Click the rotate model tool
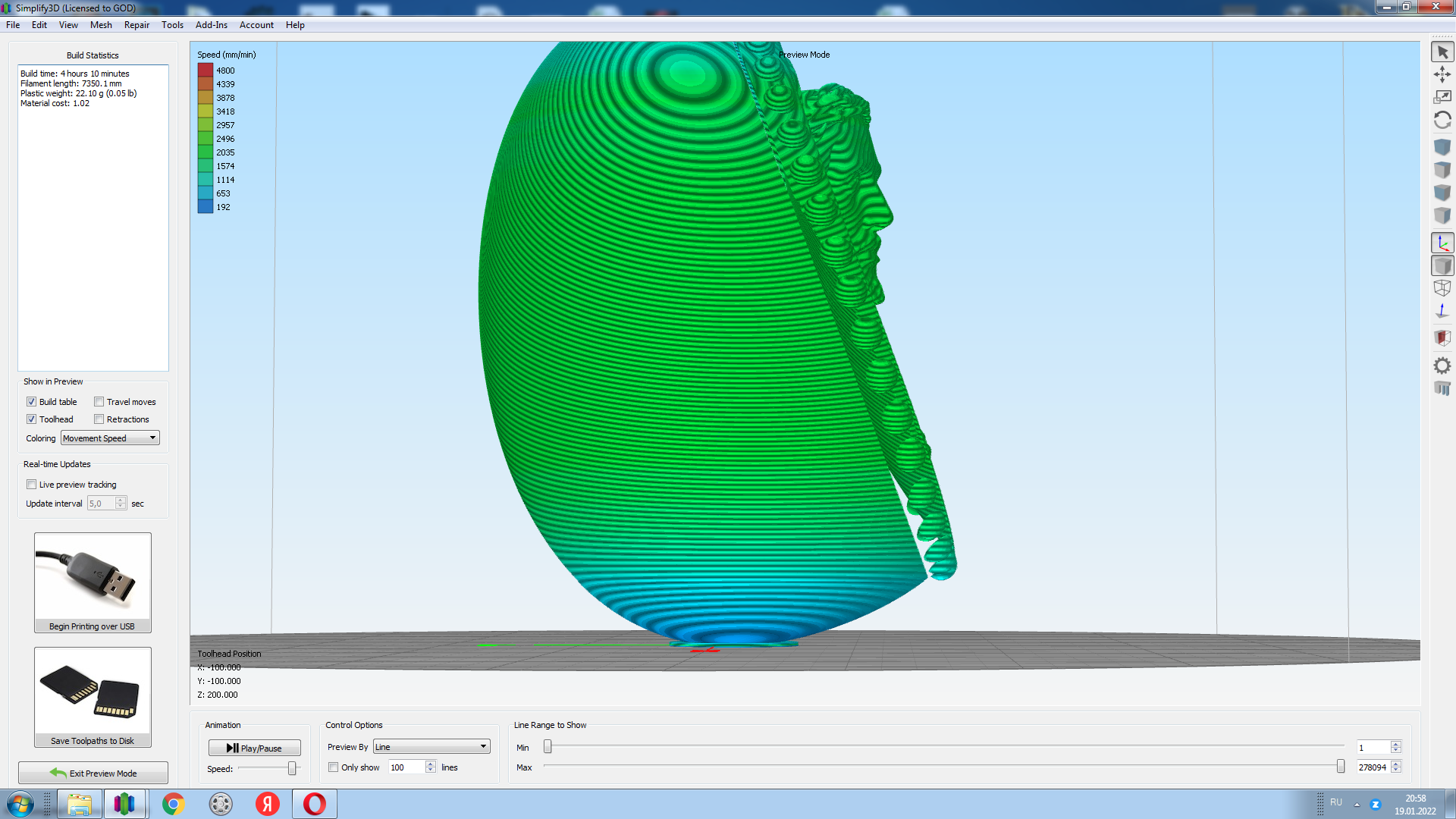This screenshot has width=1456, height=819. click(1442, 120)
